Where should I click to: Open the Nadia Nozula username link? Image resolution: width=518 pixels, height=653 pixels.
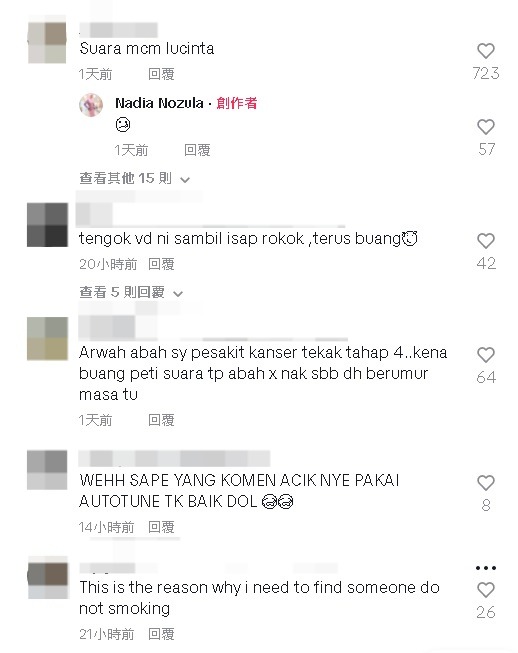coord(159,103)
